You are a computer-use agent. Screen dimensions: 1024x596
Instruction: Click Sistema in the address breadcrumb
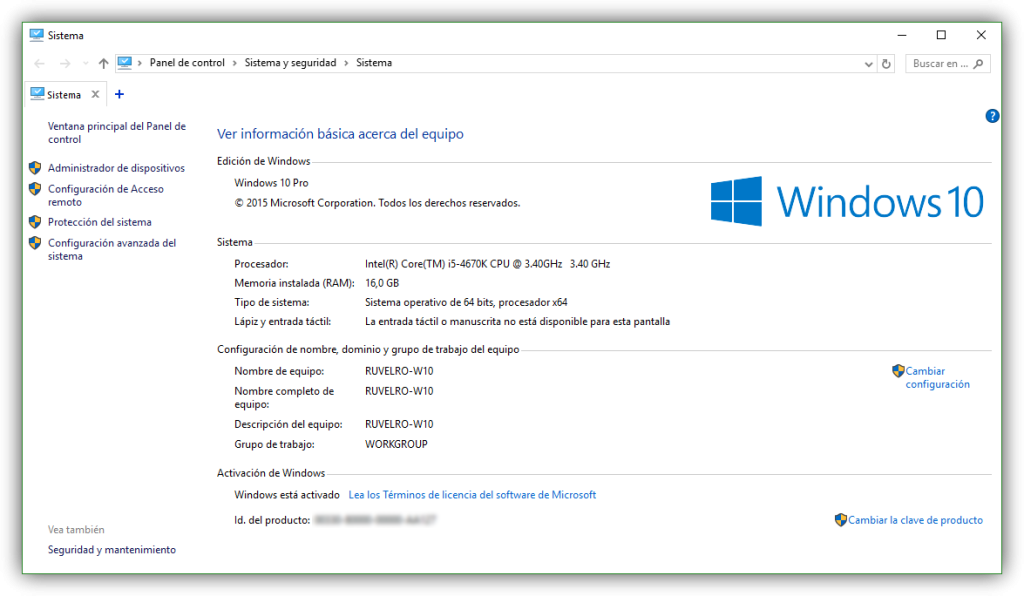tap(374, 63)
